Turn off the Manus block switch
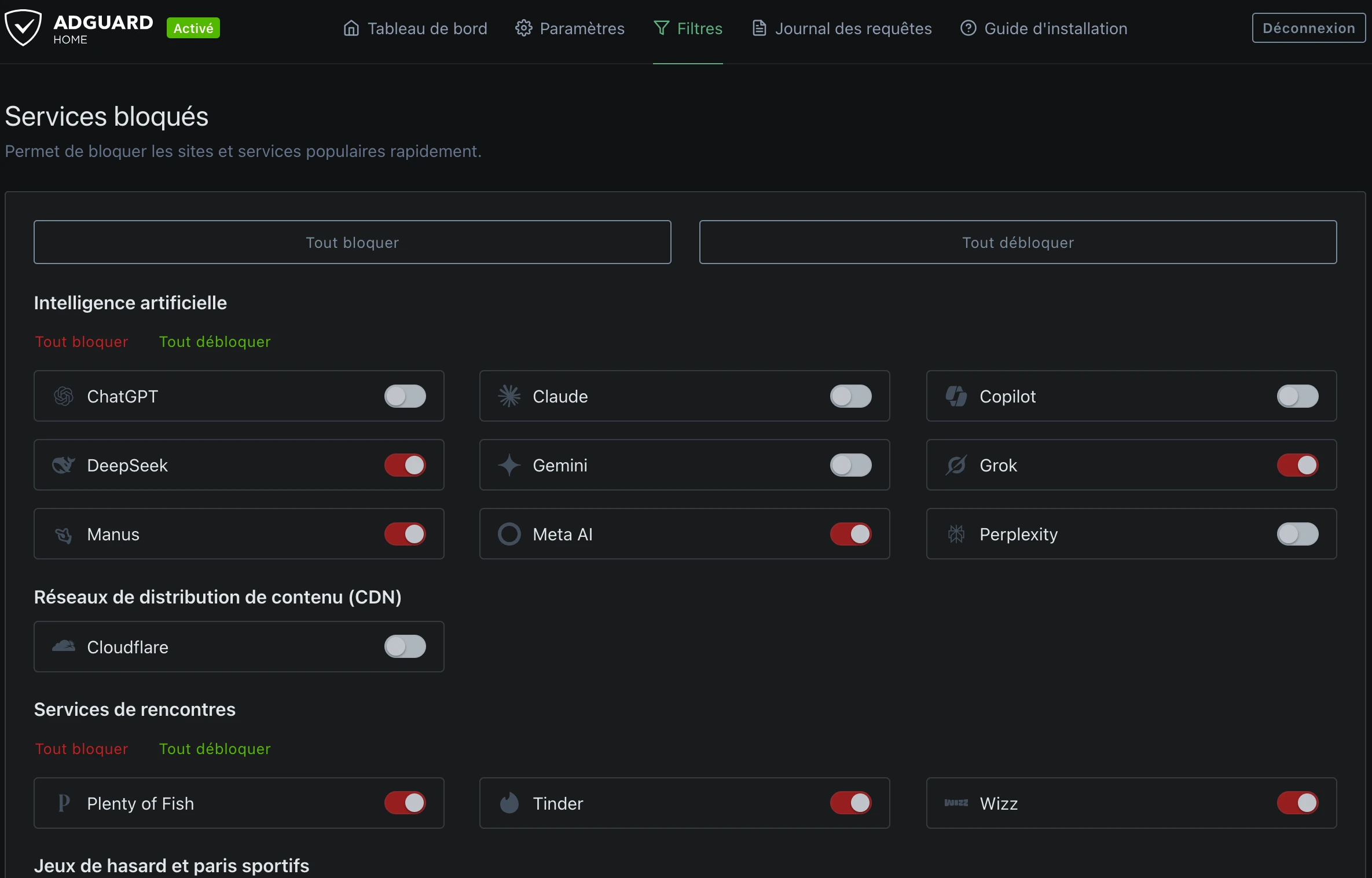1372x878 pixels. coord(405,534)
